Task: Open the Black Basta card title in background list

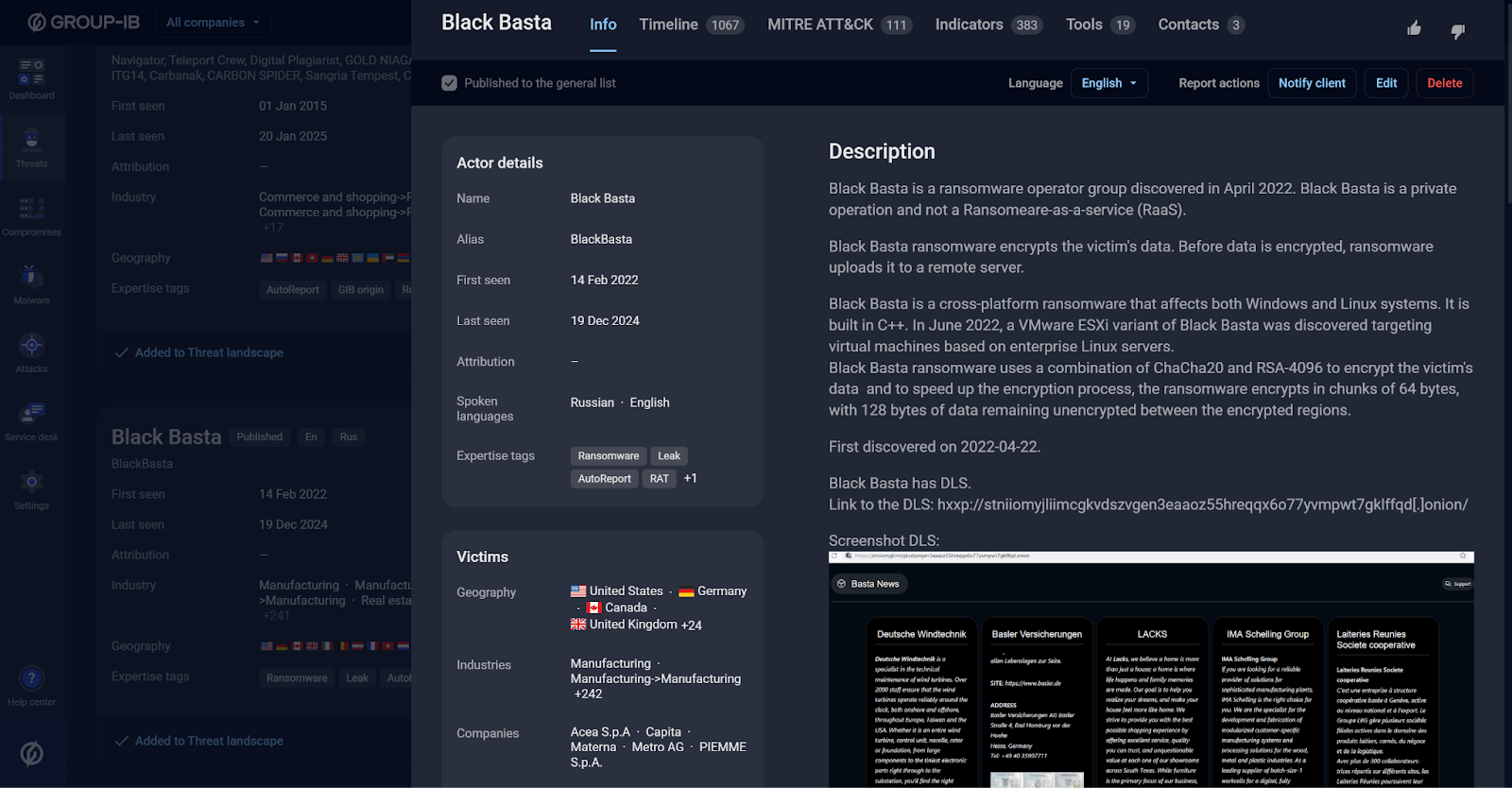Action: pyautogui.click(x=166, y=437)
